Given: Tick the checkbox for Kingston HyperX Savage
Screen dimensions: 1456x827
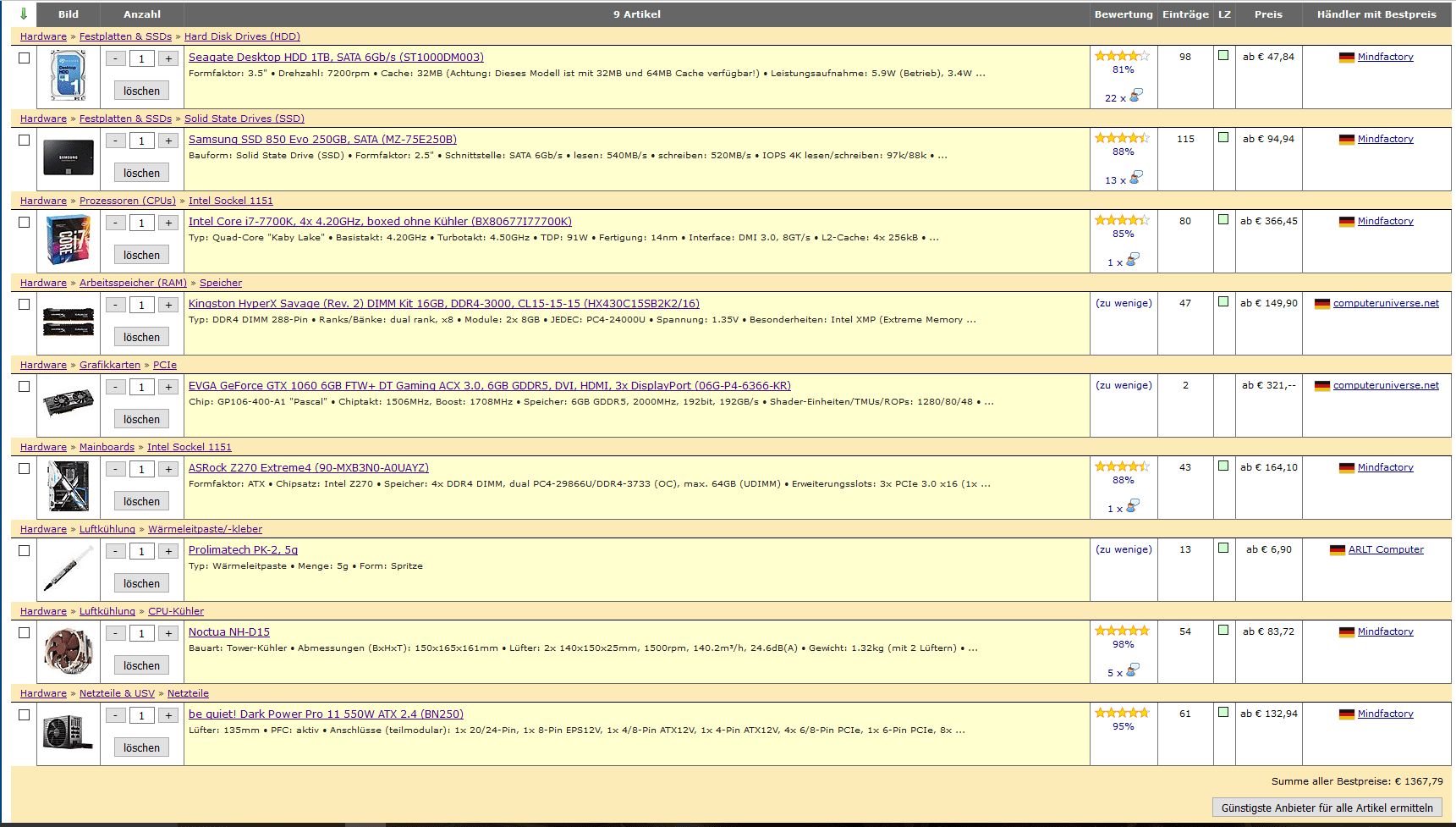Looking at the screenshot, I should [x=24, y=304].
